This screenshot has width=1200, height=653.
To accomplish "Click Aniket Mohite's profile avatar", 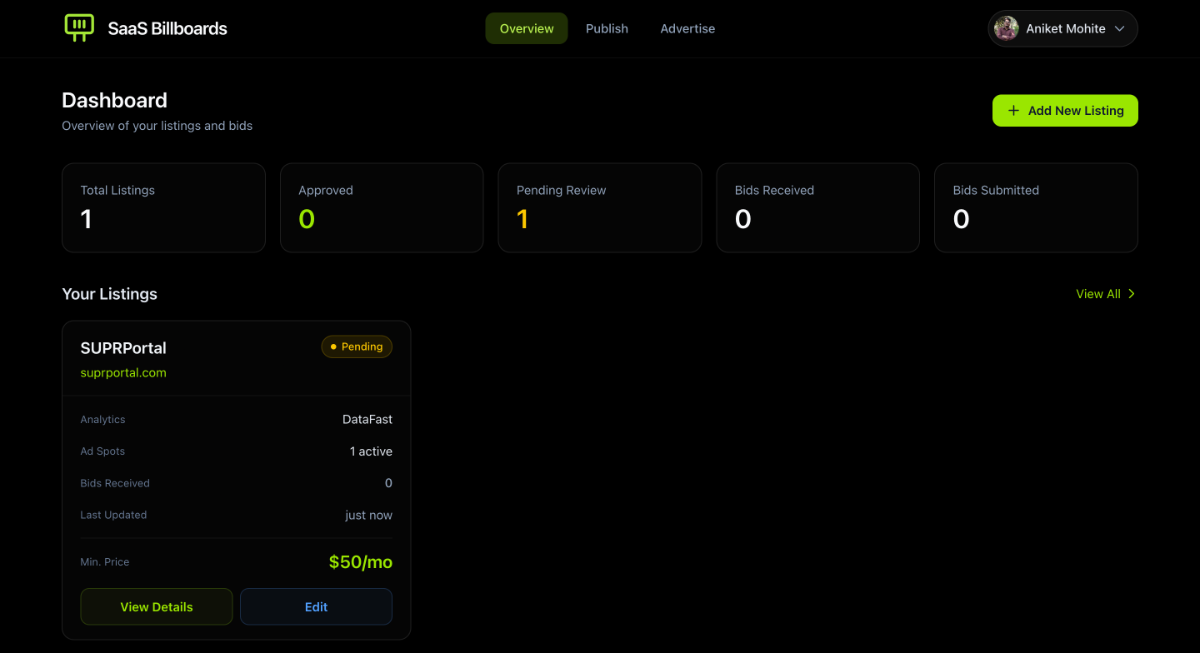I will pos(1007,29).
